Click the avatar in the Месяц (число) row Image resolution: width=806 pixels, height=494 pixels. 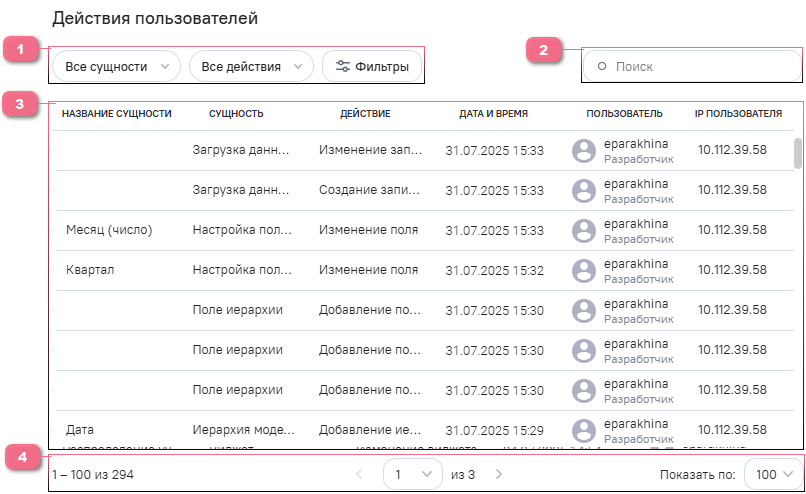(x=584, y=231)
